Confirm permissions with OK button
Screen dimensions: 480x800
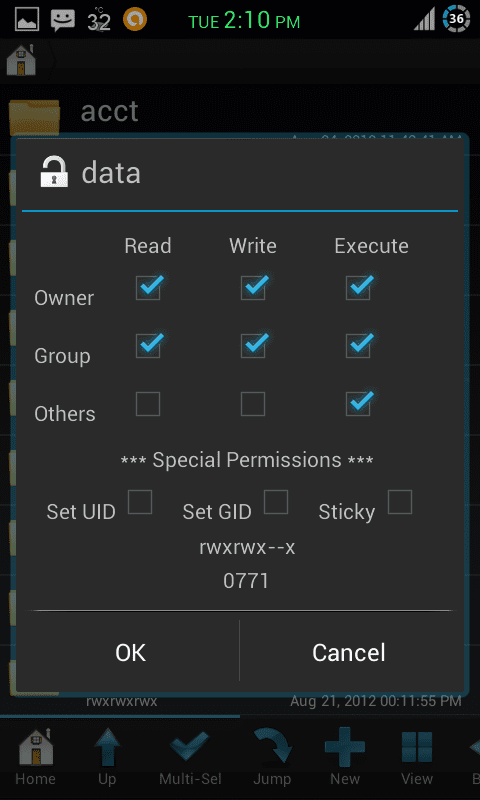click(131, 653)
